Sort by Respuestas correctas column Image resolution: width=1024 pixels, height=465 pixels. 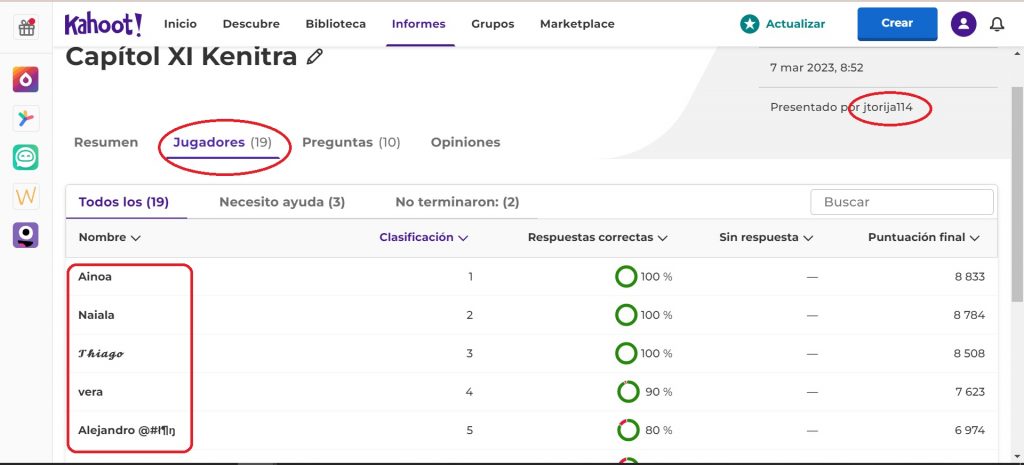pos(597,238)
